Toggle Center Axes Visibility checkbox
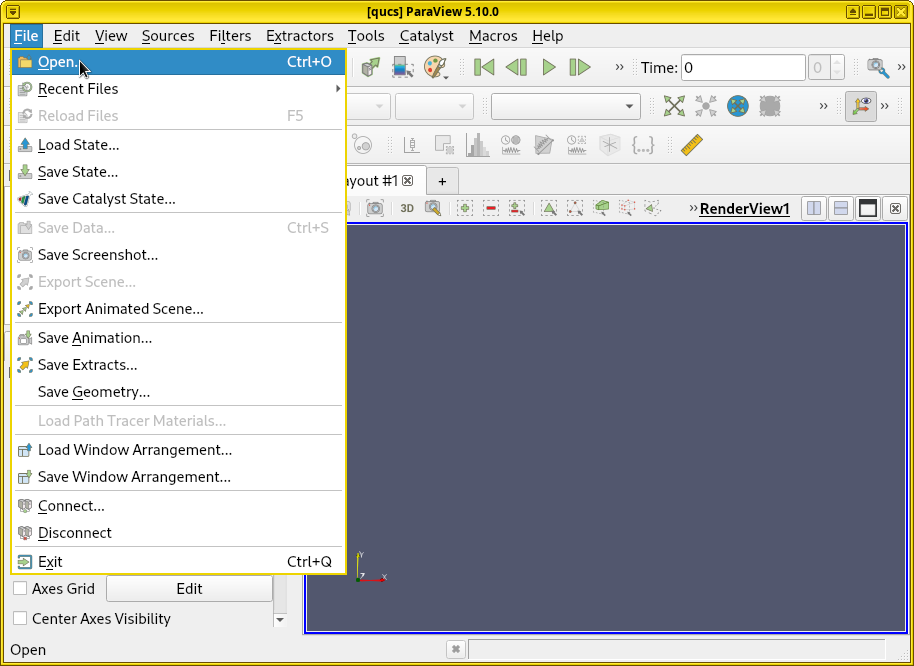Image resolution: width=914 pixels, height=666 pixels. (x=20, y=619)
